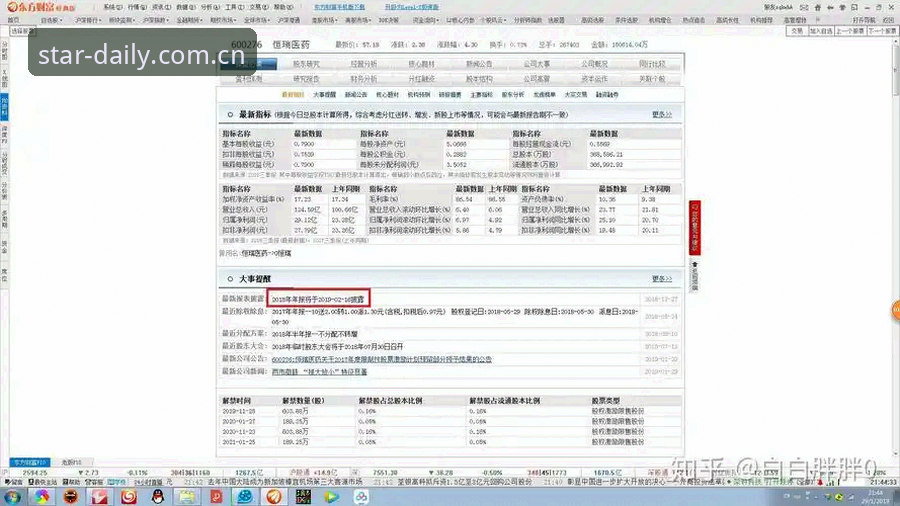
Task: Click the 东方财富 tab at bottom left
Action: 30,462
